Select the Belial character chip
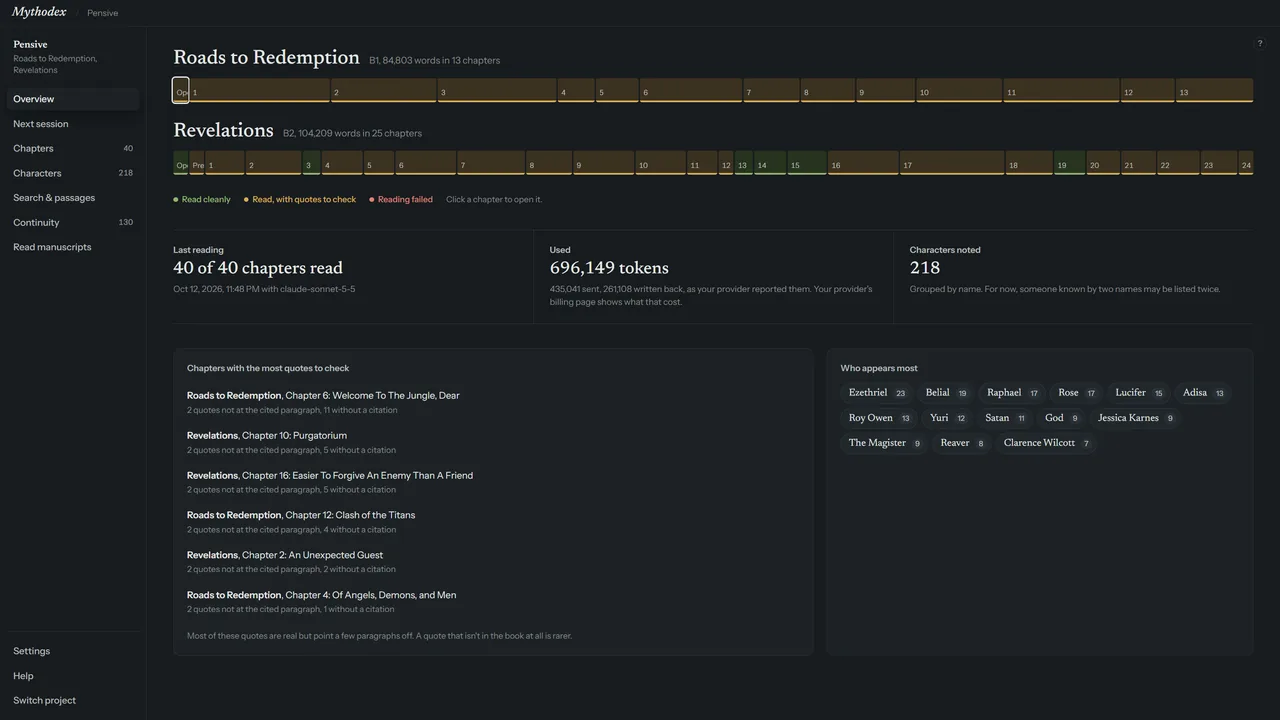This screenshot has width=1280, height=720. pyautogui.click(x=946, y=393)
